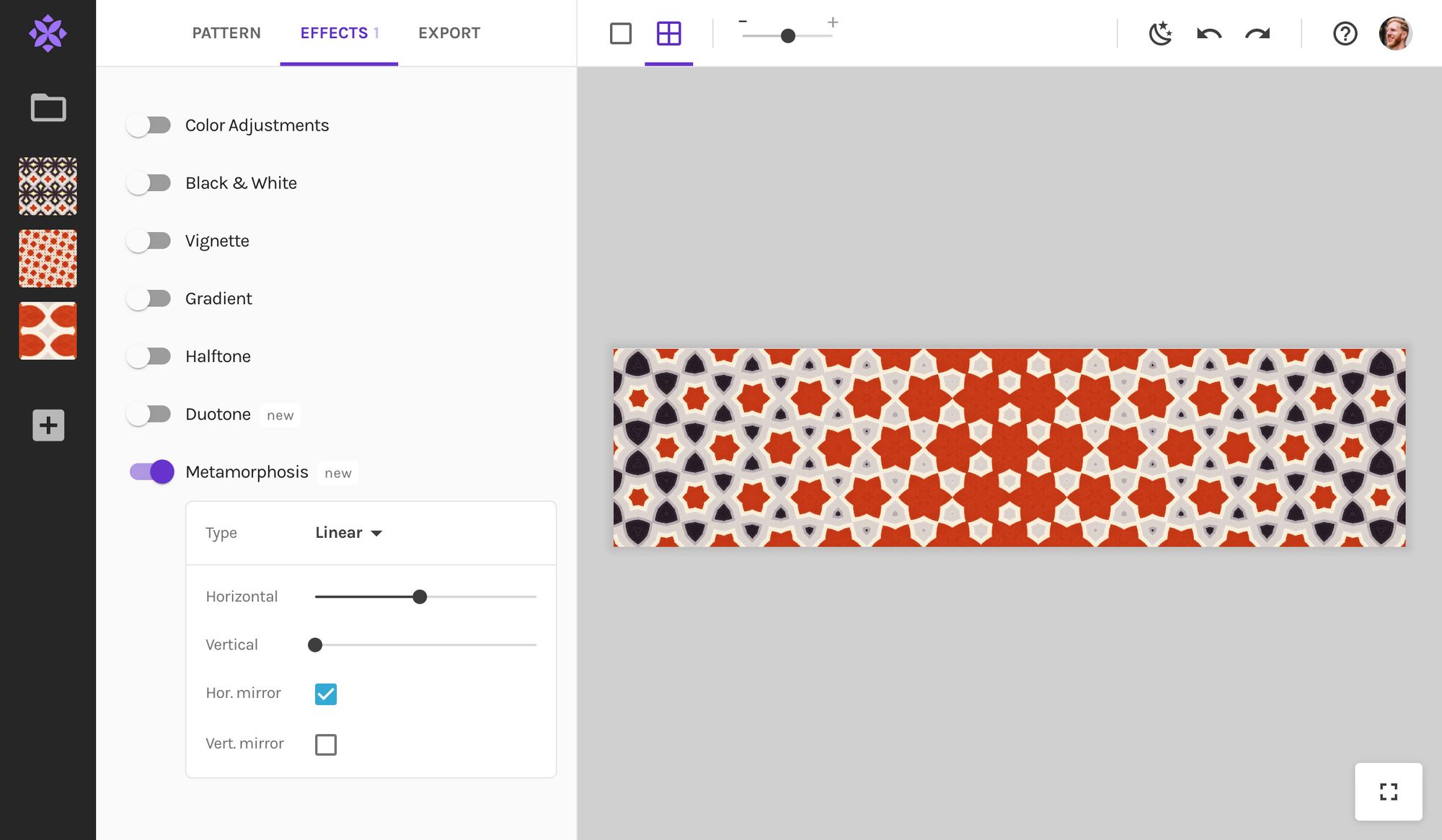Switch to the Pattern tab
The width and height of the screenshot is (1442, 840).
pyautogui.click(x=226, y=33)
